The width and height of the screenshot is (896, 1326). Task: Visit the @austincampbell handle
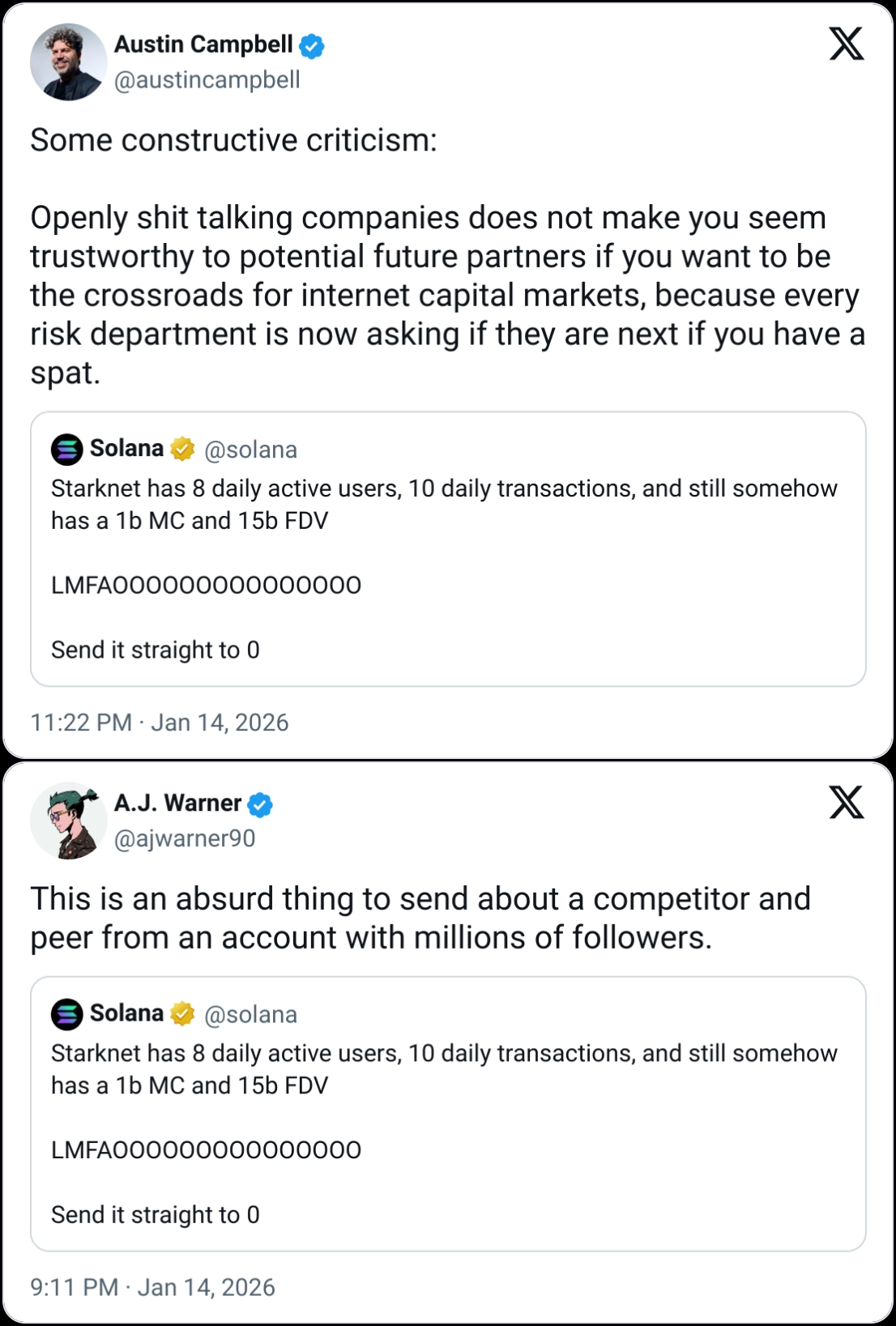pos(207,80)
